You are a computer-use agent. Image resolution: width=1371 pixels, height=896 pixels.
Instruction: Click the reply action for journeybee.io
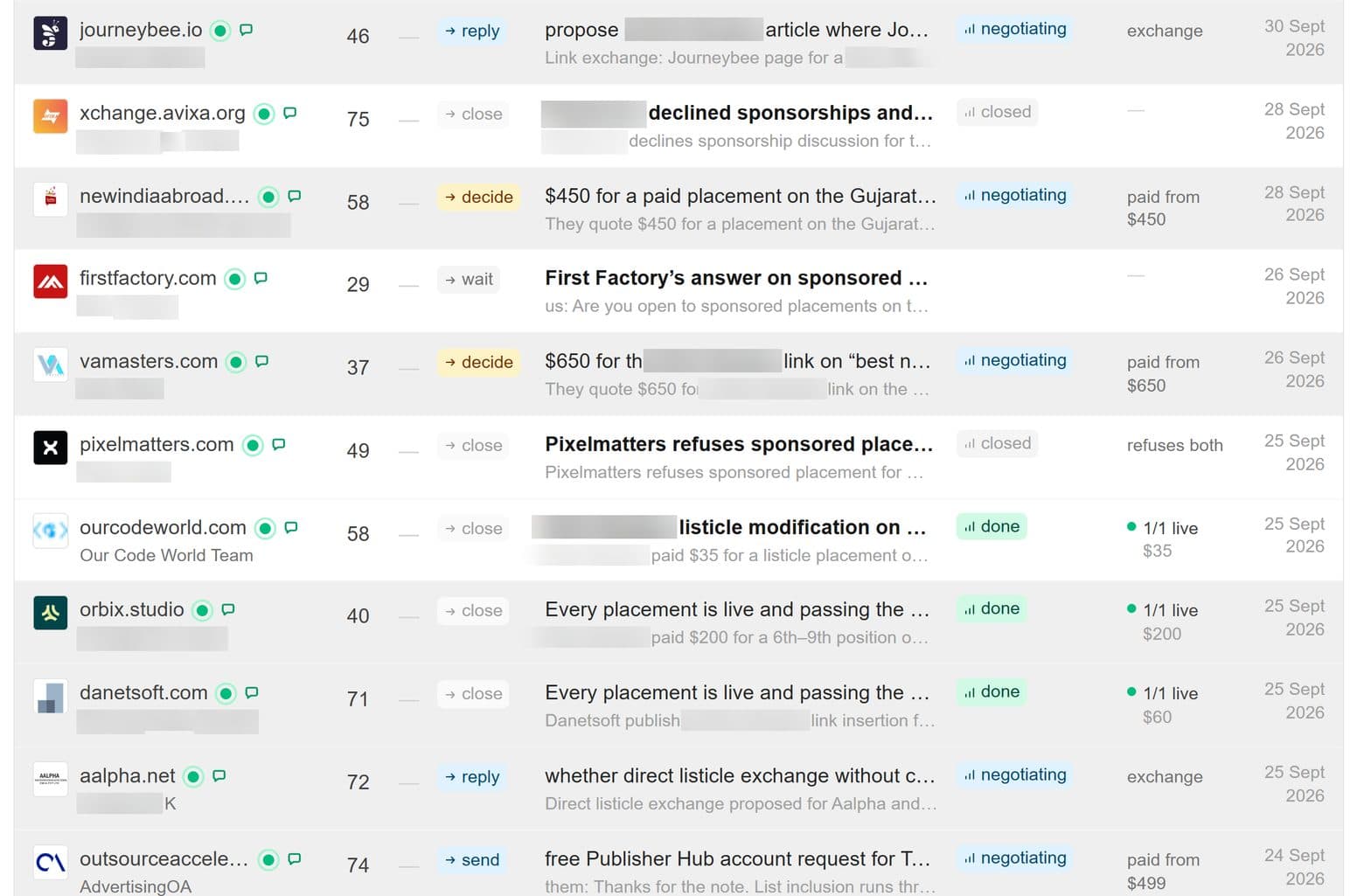click(x=472, y=31)
